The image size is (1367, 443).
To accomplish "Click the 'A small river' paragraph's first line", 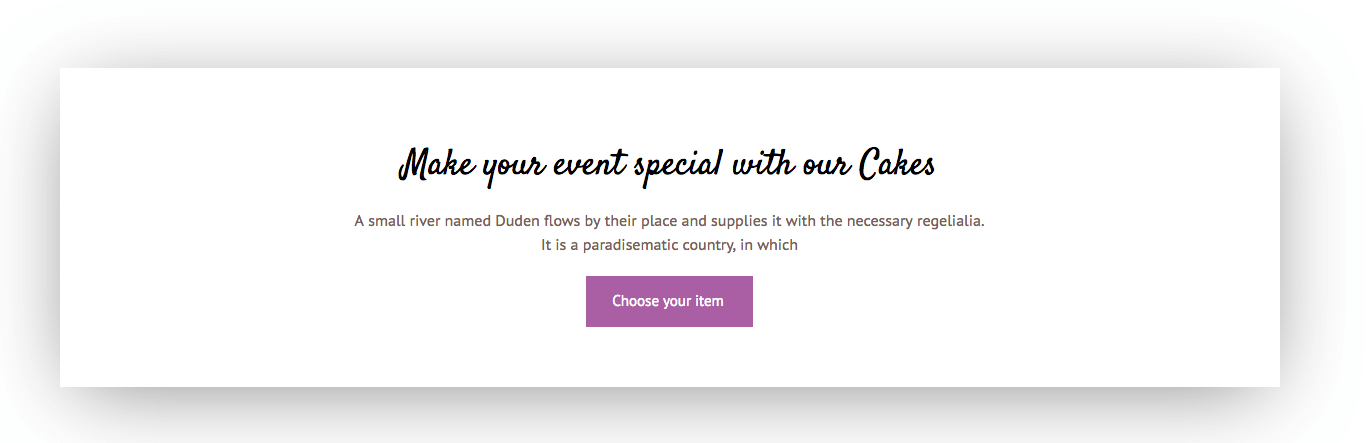I will point(669,221).
